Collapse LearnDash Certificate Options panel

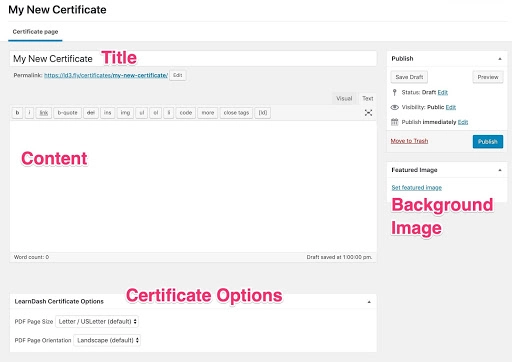click(369, 302)
